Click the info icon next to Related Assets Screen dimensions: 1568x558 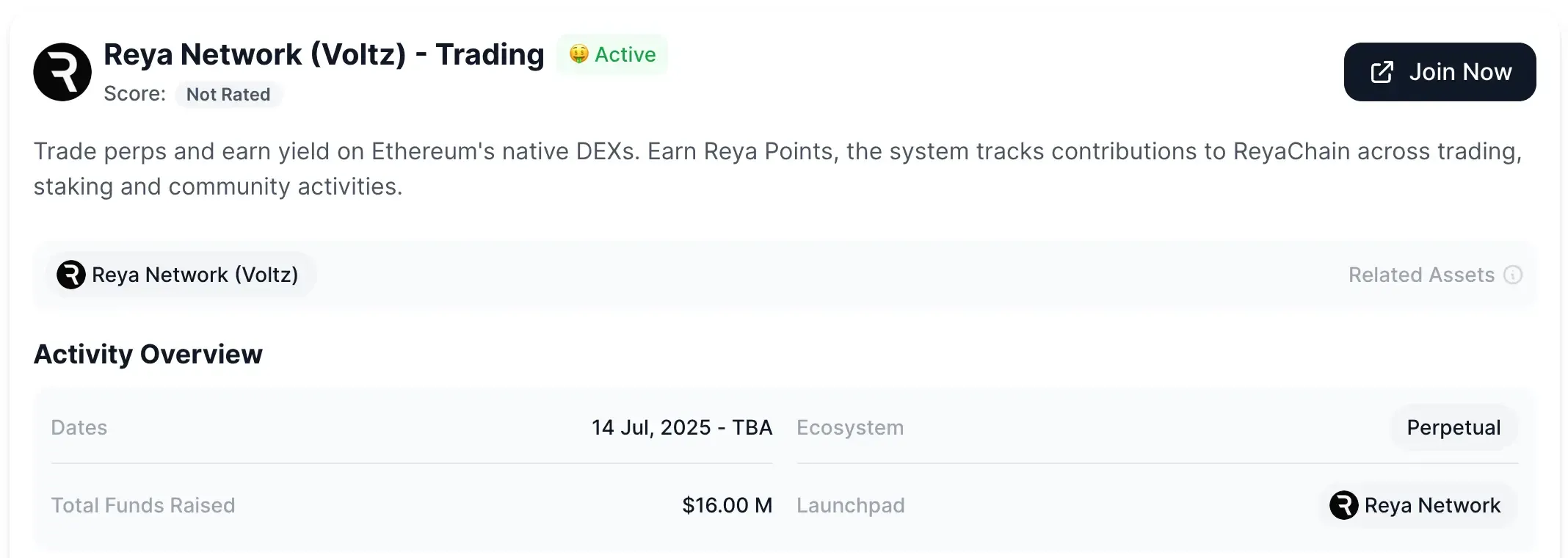1514,275
